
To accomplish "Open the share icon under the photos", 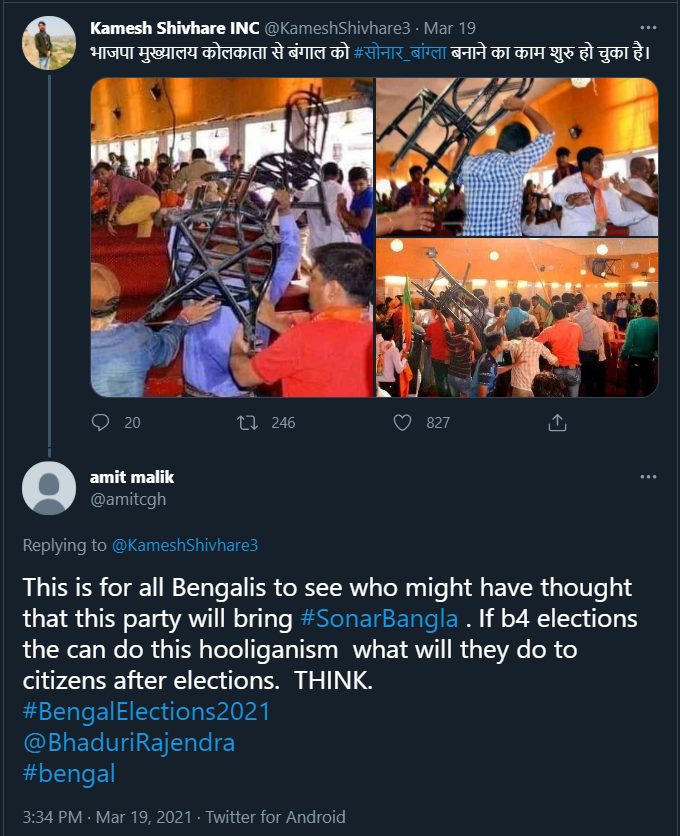I will [x=557, y=422].
